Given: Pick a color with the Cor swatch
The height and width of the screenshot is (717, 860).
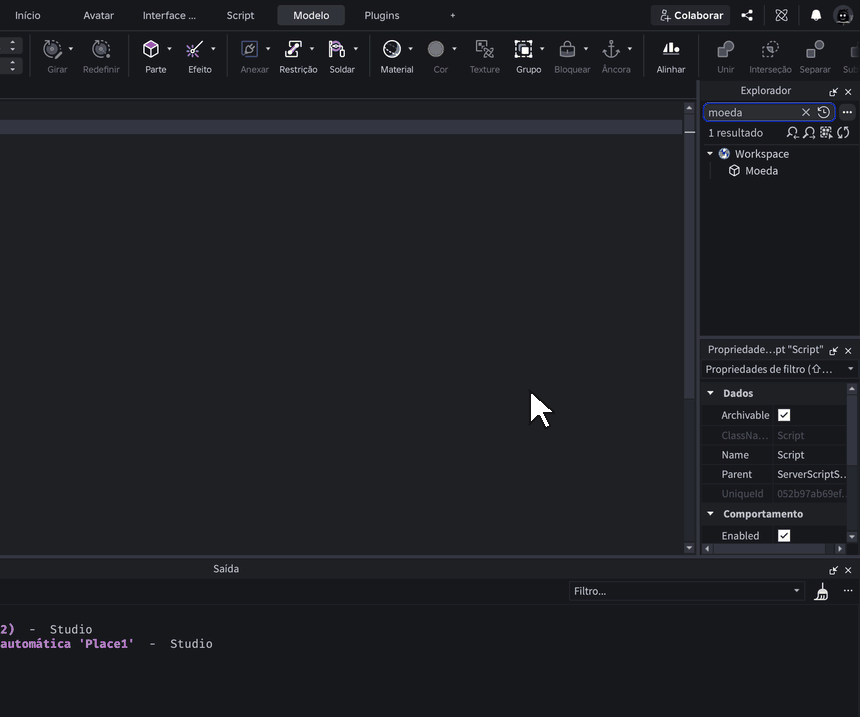Looking at the screenshot, I should coord(436,49).
